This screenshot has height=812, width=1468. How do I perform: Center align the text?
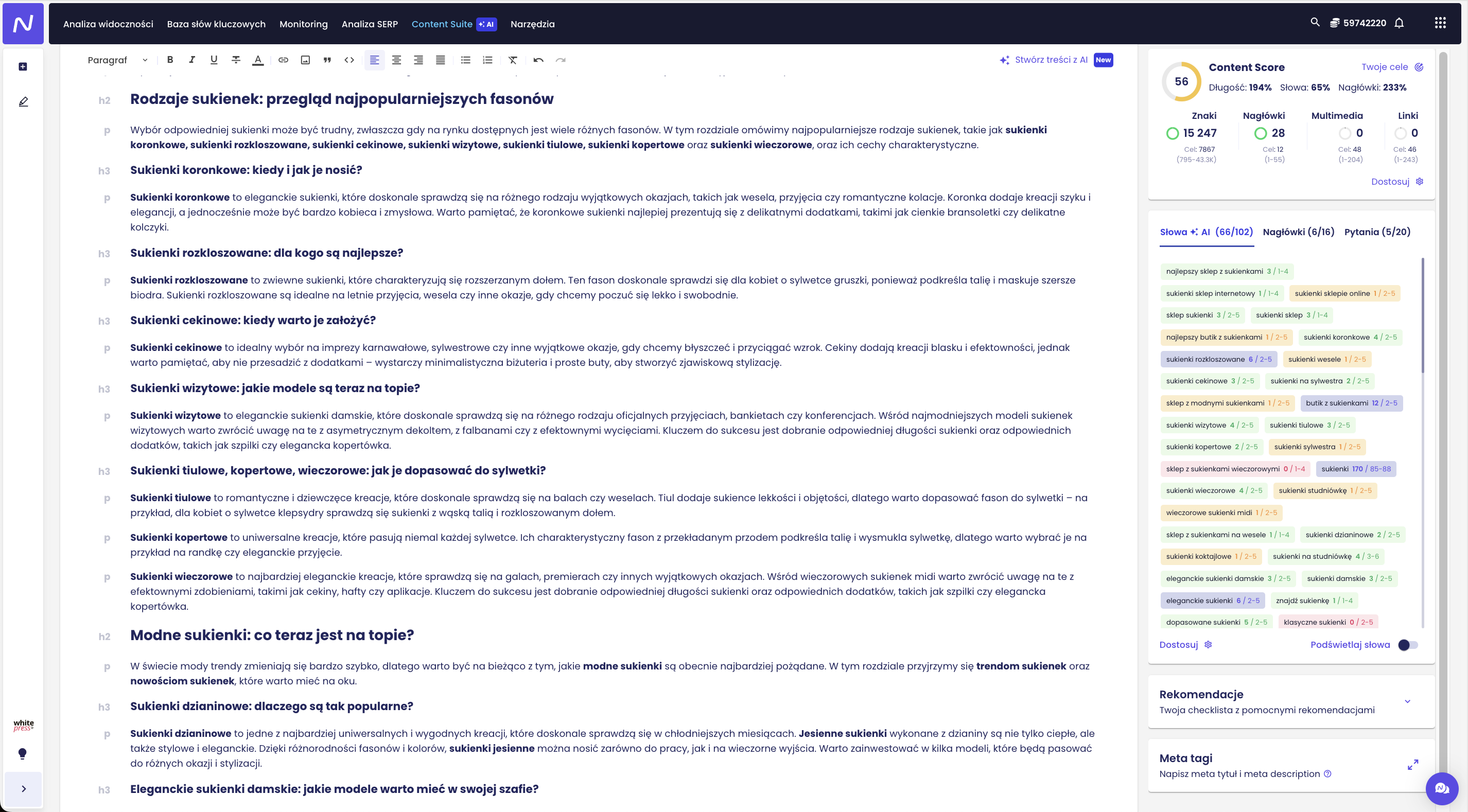tap(397, 60)
